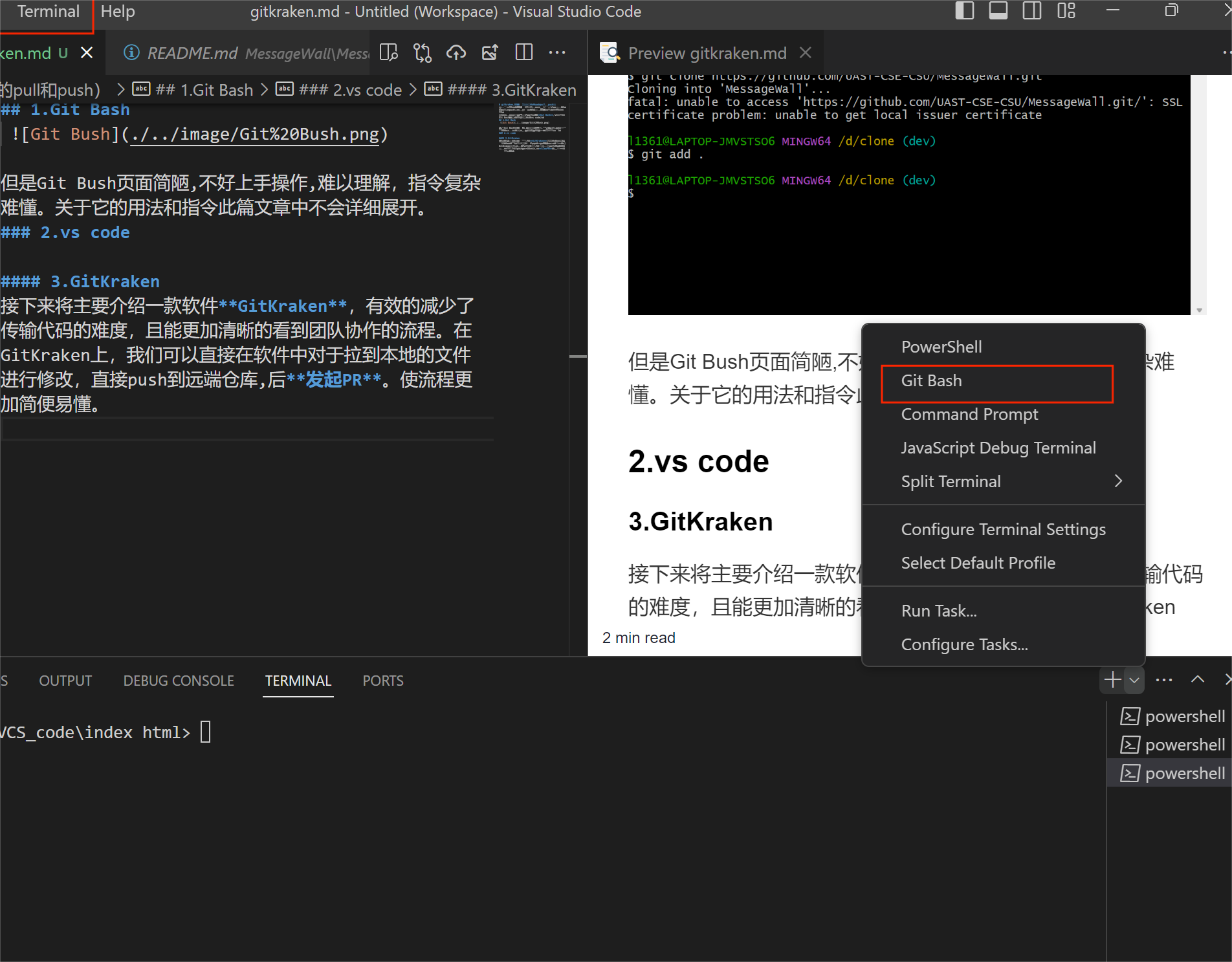Expand the Split Terminal submenu
Screen dimensions: 1232x962
pos(1004,481)
